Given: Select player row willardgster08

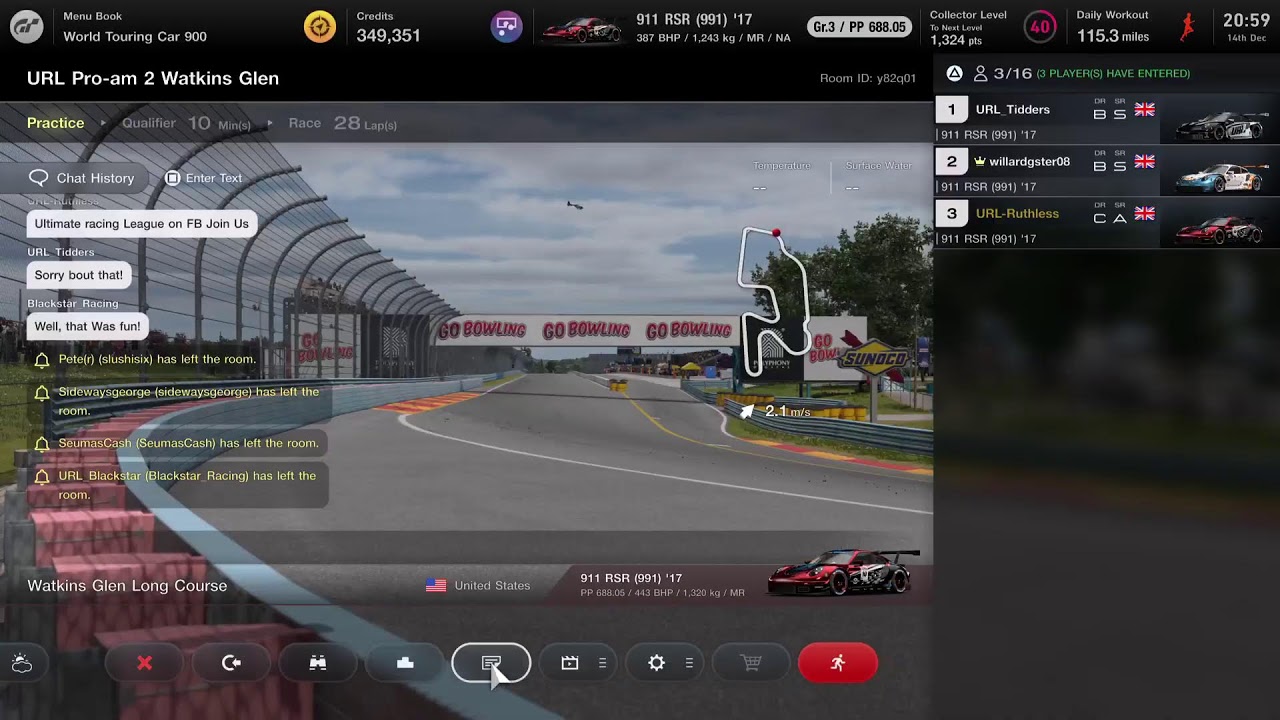Looking at the screenshot, I should point(1107,171).
